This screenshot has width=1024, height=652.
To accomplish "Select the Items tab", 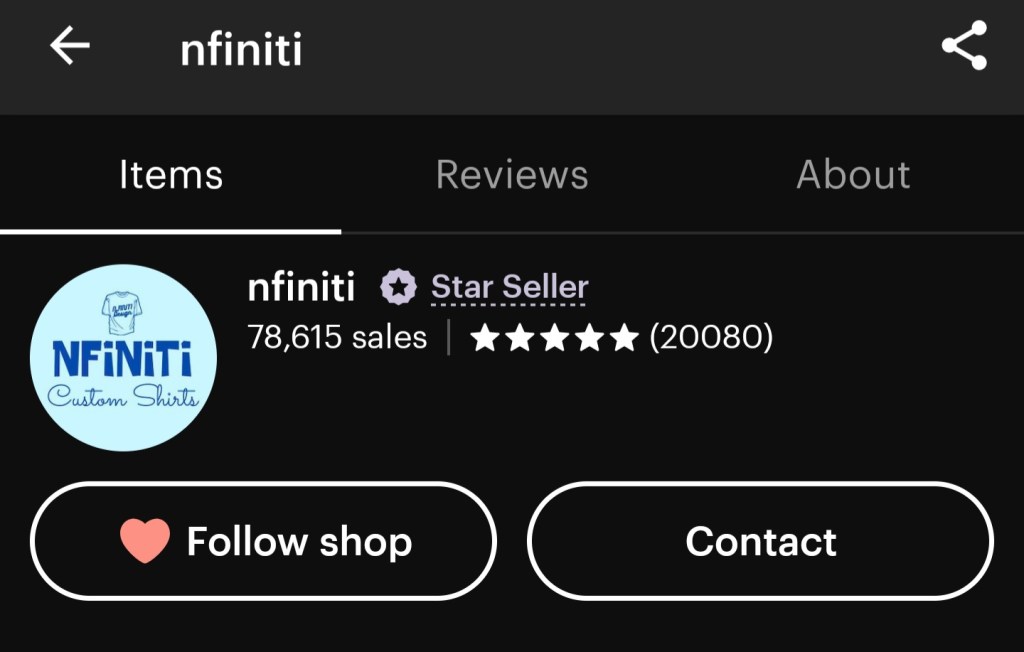I will [x=170, y=175].
